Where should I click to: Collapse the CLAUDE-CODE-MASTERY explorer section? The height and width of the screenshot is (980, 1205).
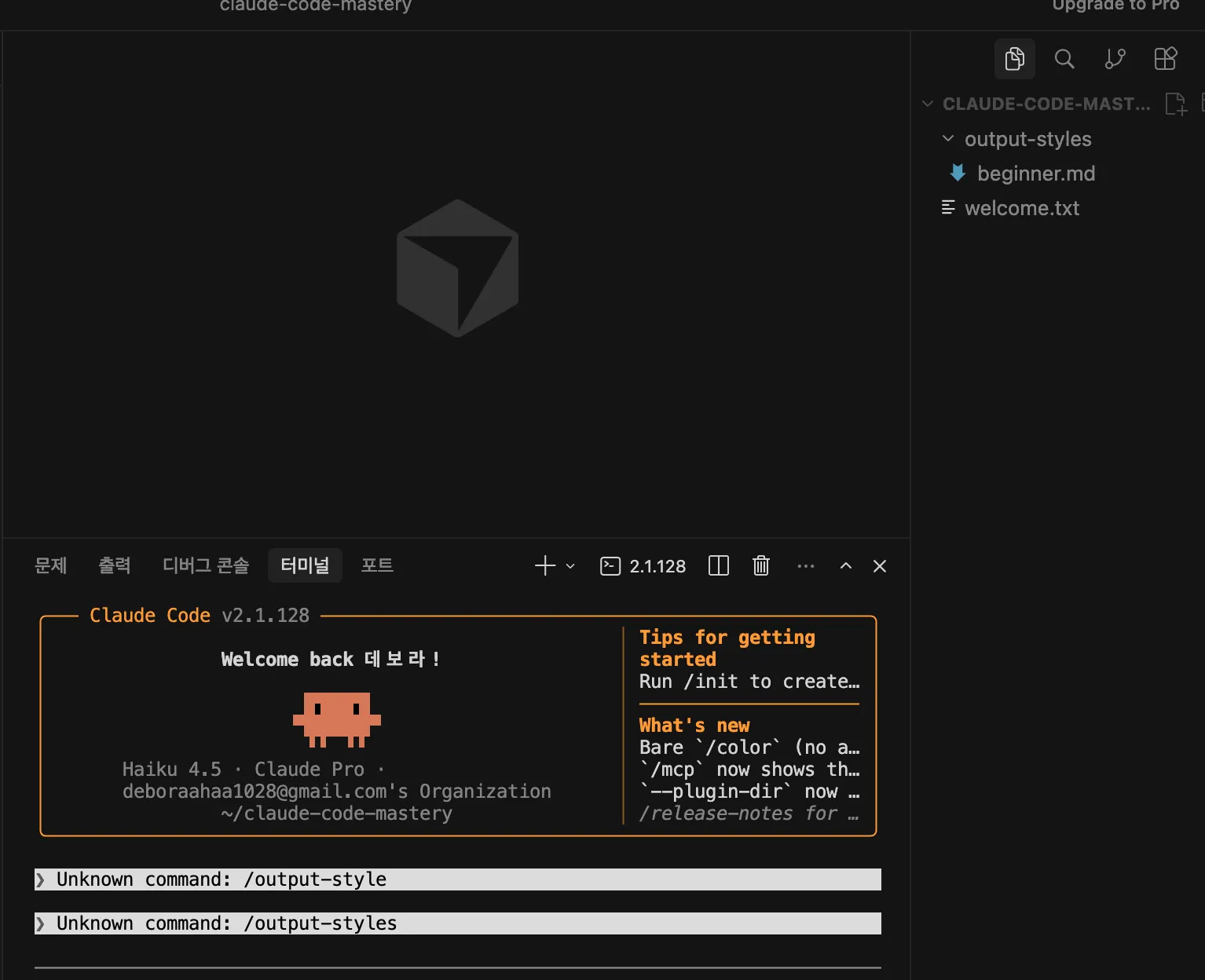click(928, 104)
